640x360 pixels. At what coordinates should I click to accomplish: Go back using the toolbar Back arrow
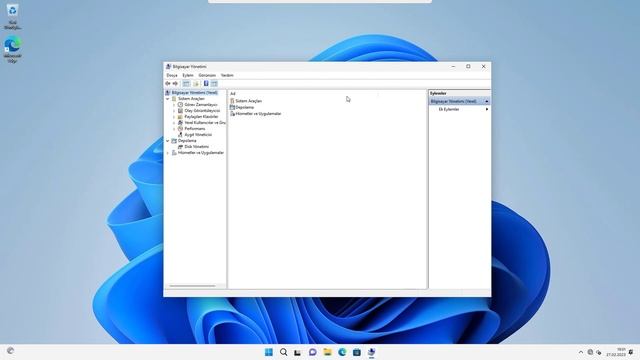168,84
